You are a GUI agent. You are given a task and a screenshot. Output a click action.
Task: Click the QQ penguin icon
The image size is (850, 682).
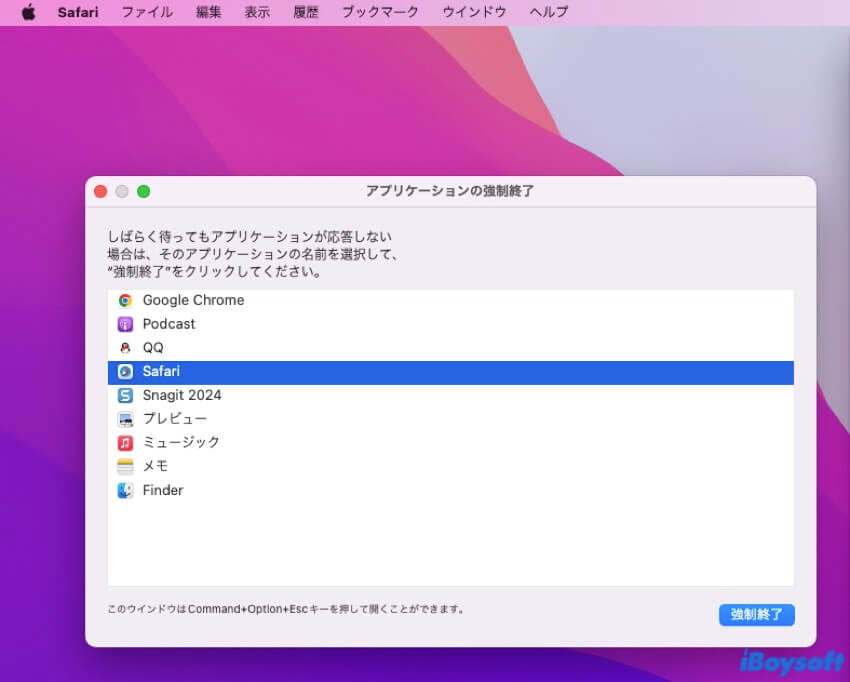tap(124, 348)
